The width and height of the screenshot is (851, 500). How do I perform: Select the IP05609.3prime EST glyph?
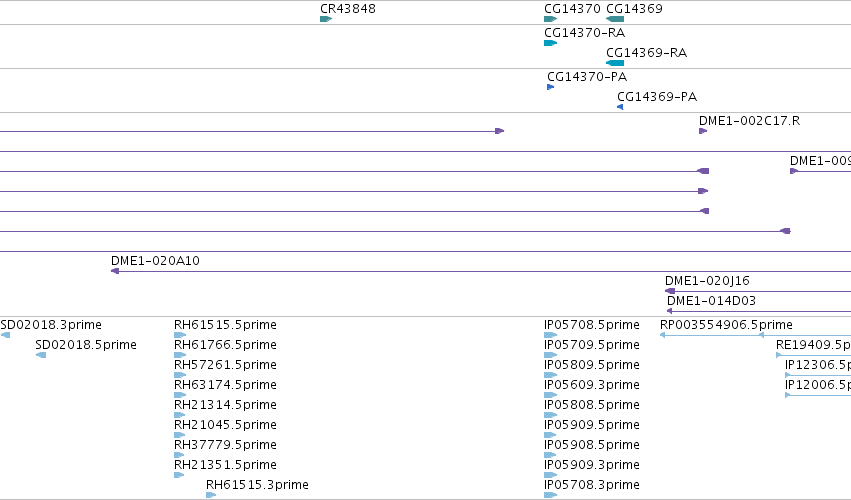point(551,395)
